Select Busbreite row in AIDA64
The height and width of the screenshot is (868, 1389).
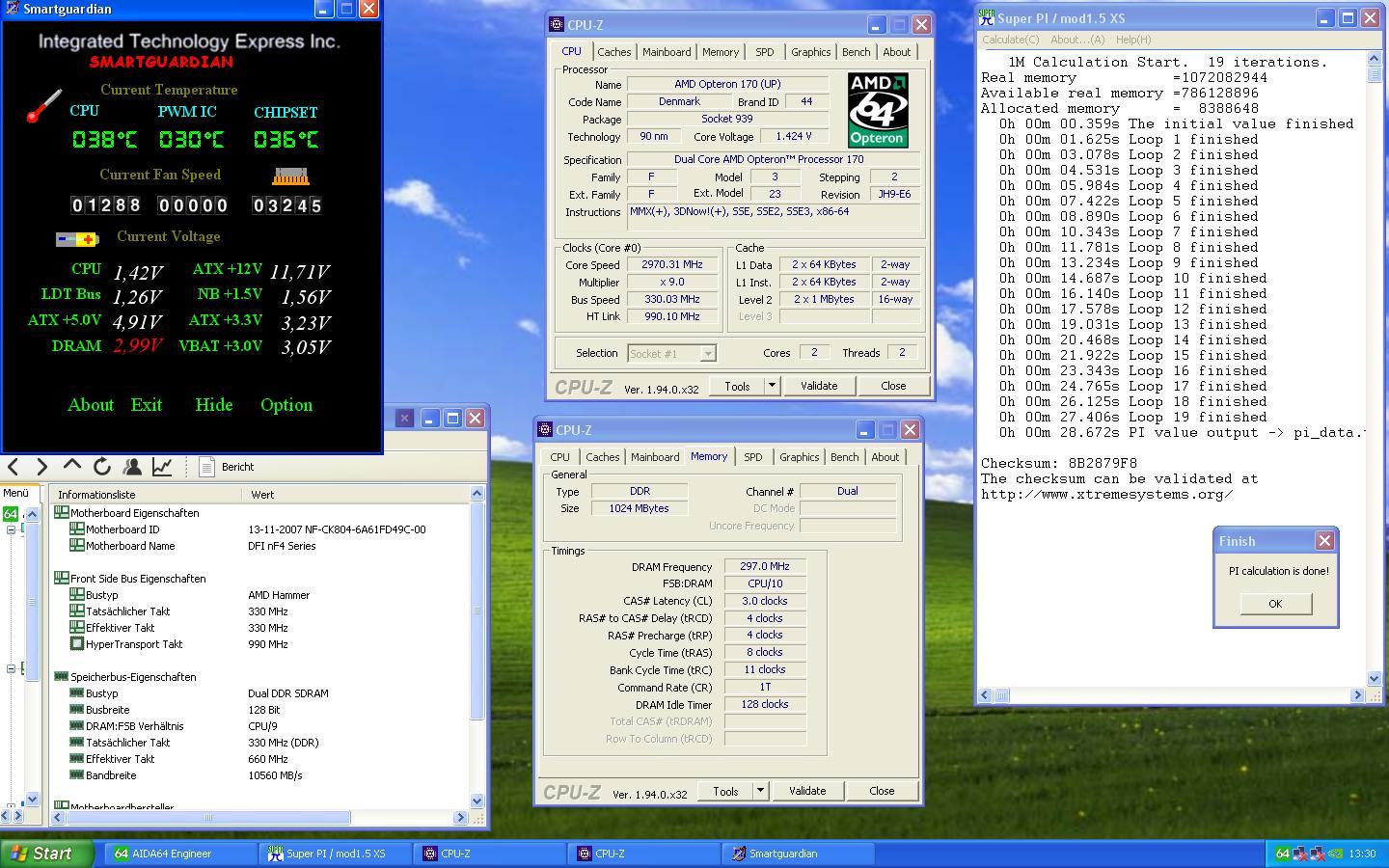(260, 710)
